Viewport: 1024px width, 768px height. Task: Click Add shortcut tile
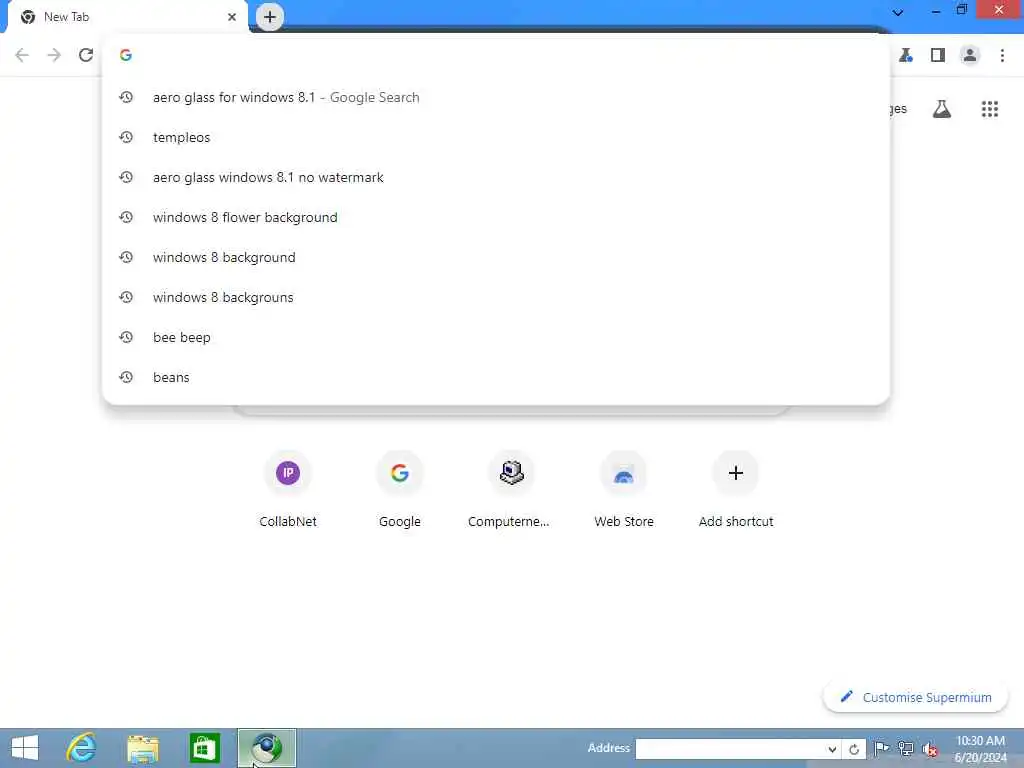[735, 489]
